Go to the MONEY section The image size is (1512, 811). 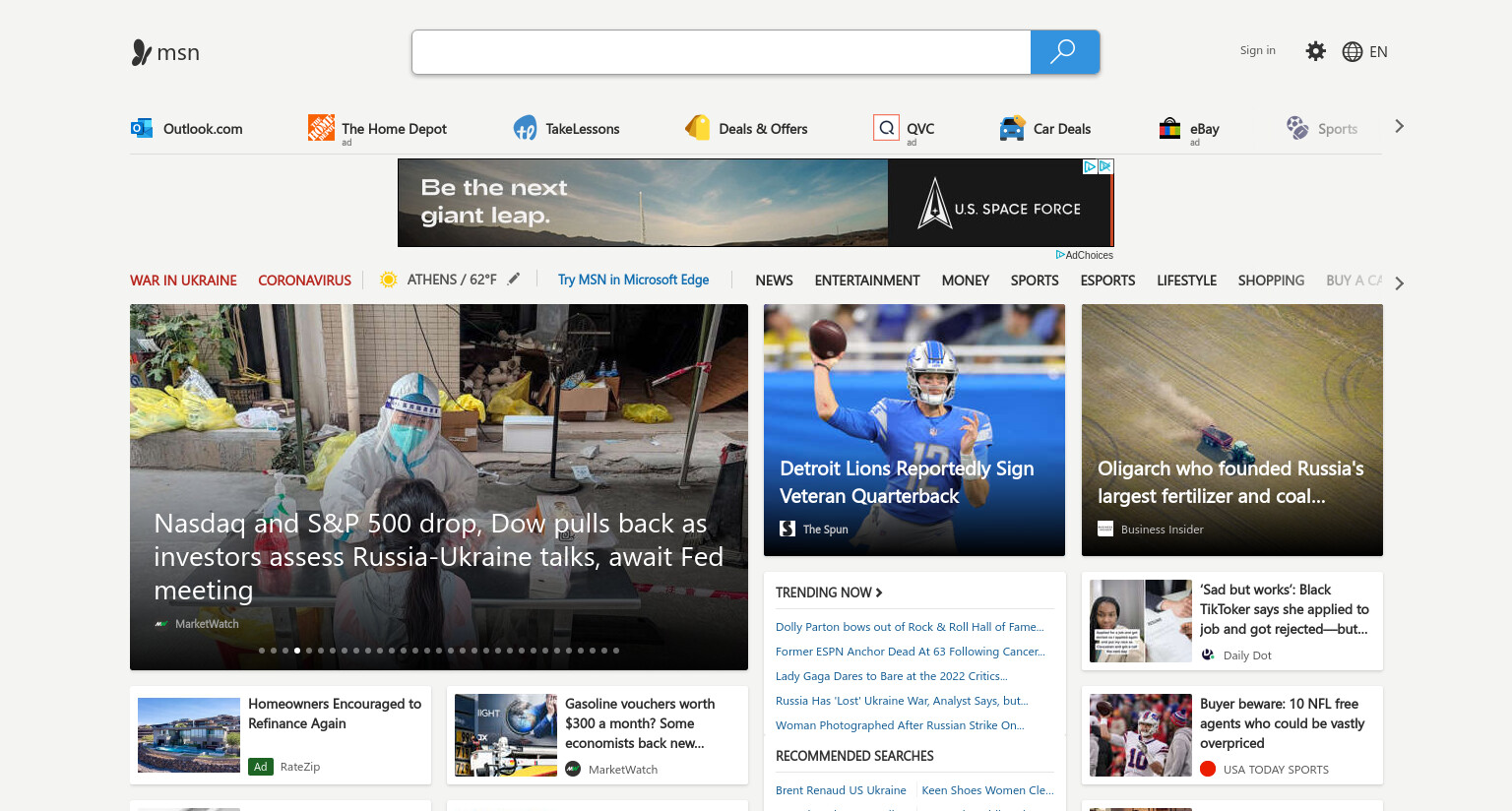pyautogui.click(x=965, y=281)
